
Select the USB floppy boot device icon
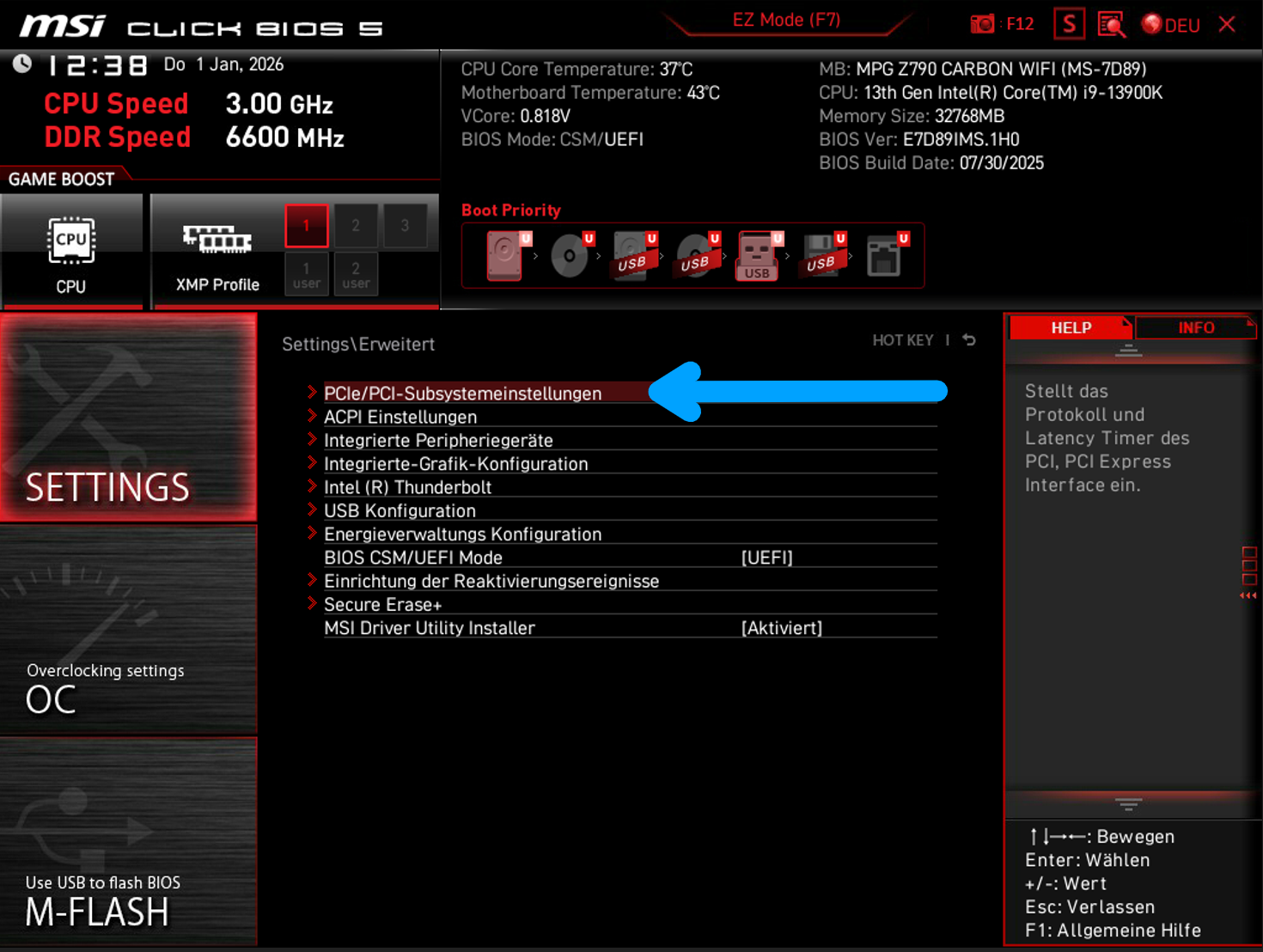tap(823, 255)
